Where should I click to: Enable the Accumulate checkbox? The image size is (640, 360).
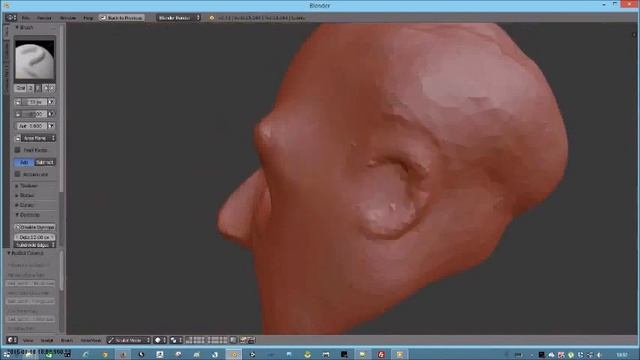pos(18,174)
